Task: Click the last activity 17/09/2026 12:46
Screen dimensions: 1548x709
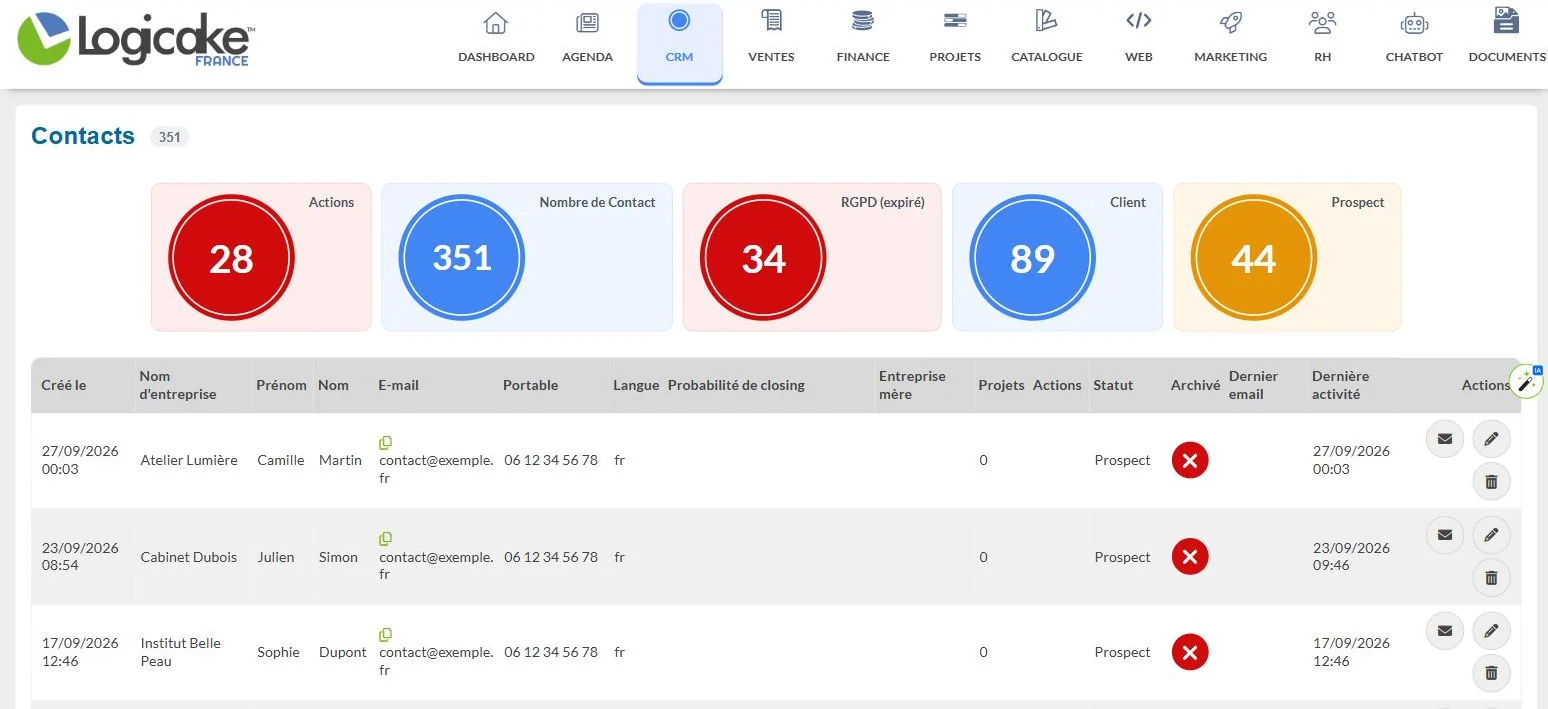Action: [1351, 652]
